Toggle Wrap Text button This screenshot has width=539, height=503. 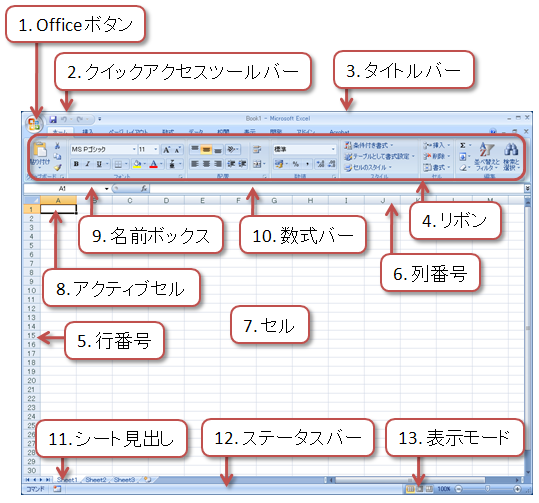tap(257, 149)
